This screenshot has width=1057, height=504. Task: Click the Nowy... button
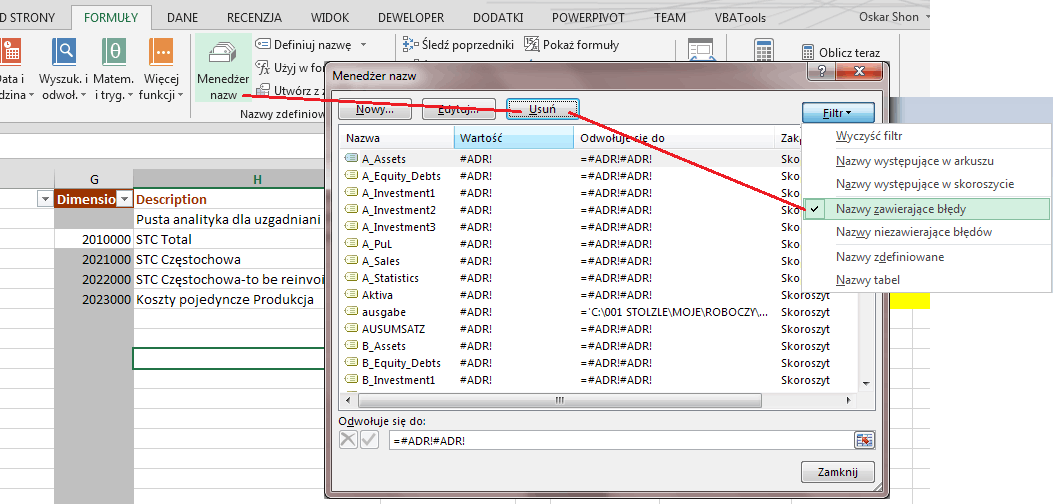[375, 109]
